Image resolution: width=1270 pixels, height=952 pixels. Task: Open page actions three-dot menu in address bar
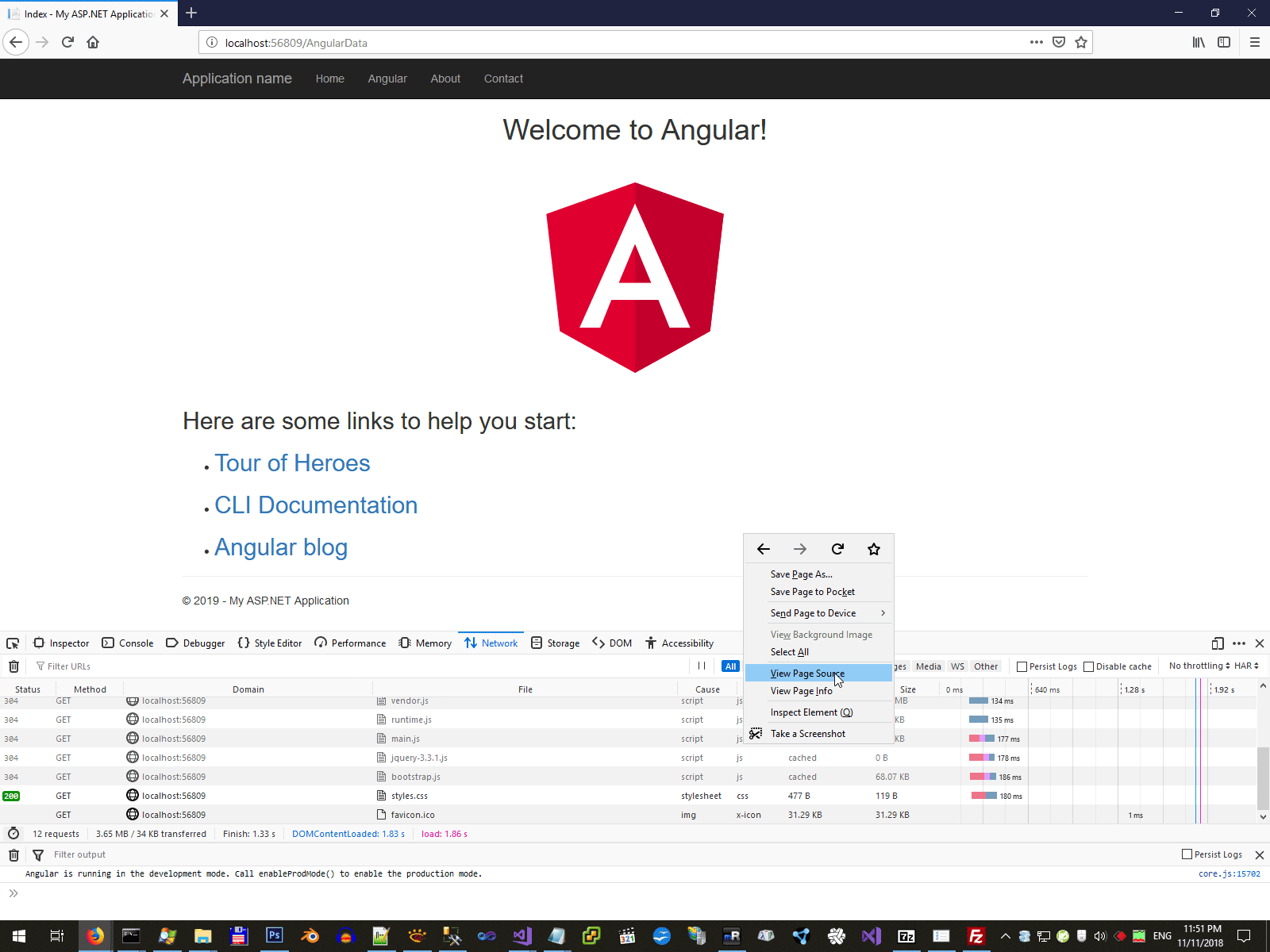pyautogui.click(x=1037, y=42)
